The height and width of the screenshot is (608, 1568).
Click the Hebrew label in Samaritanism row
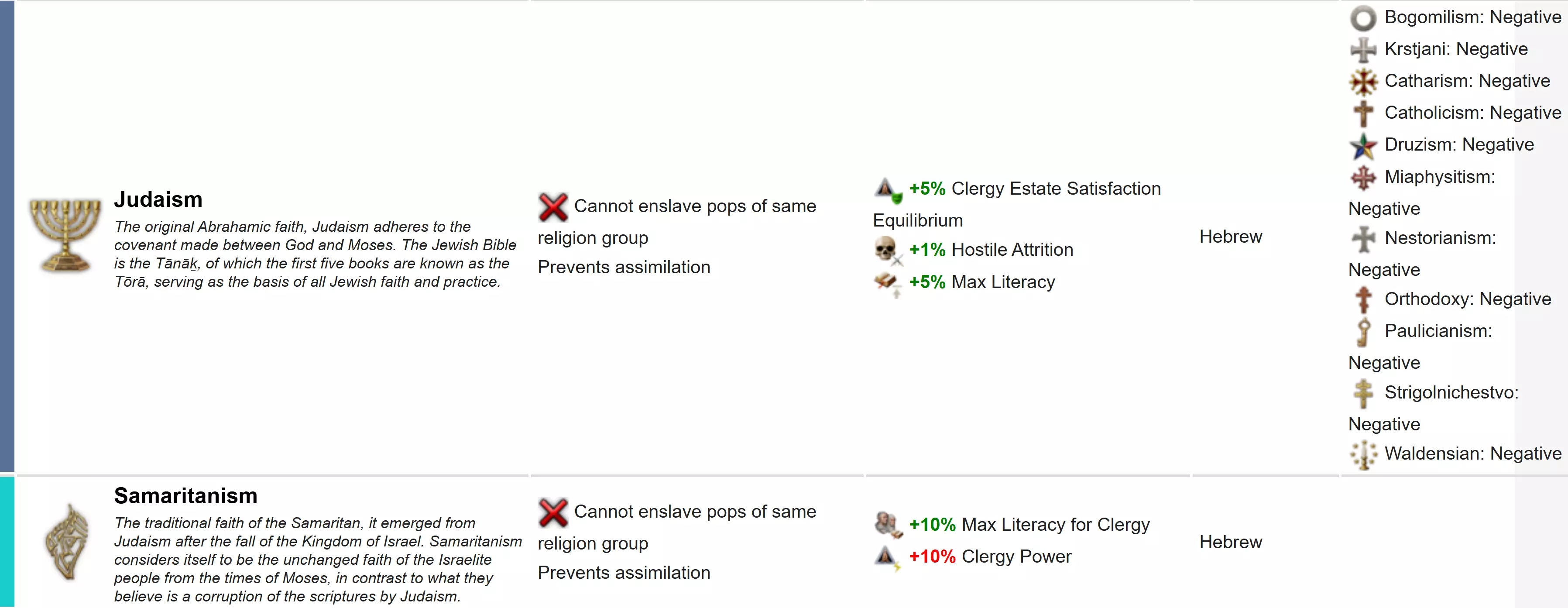pyautogui.click(x=1230, y=542)
